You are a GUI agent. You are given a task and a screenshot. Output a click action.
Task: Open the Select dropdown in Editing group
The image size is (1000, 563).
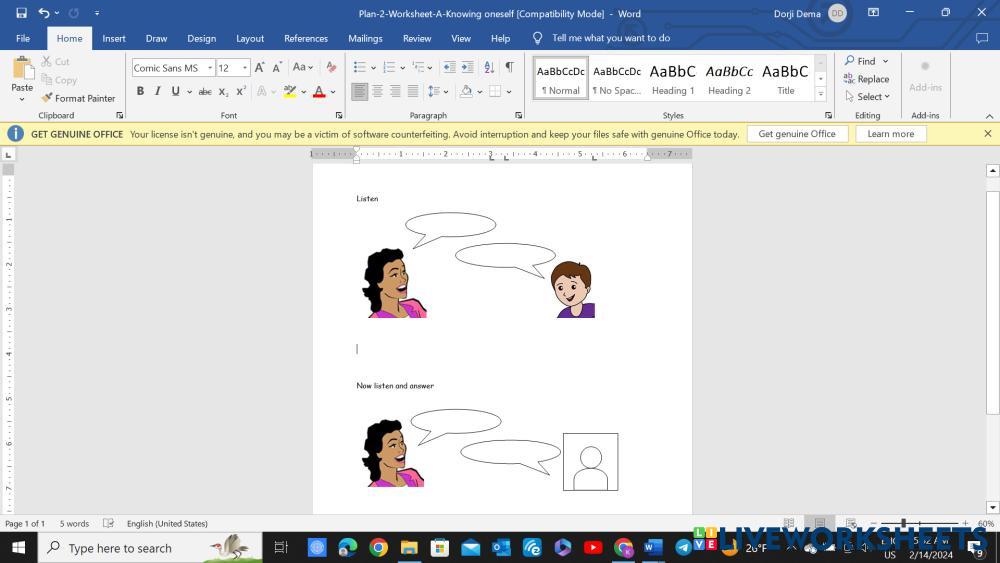[866, 97]
